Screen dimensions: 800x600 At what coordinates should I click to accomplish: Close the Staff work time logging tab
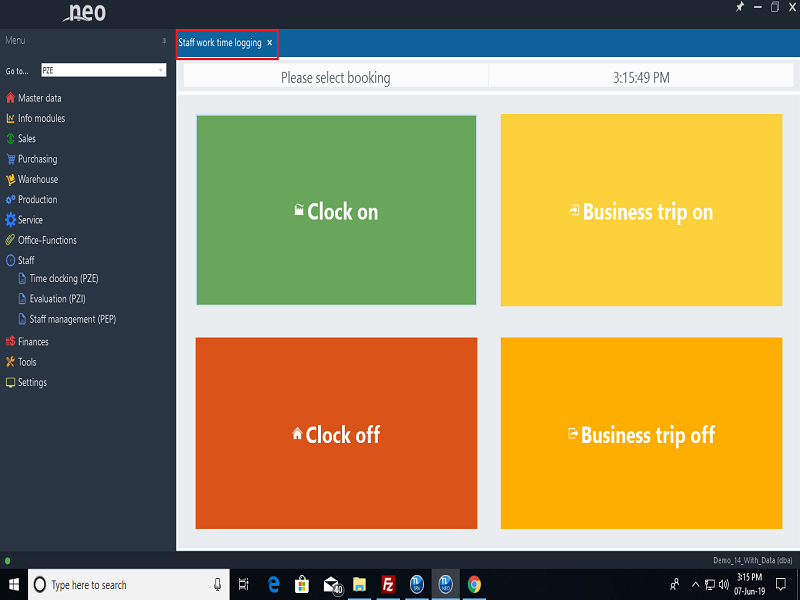coord(270,43)
